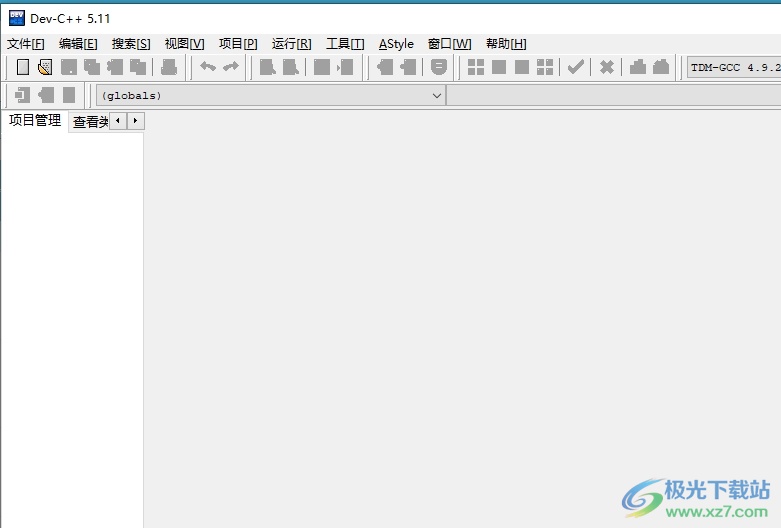Click the Goto line icon with arrow
781x528 pixels.
coord(345,67)
